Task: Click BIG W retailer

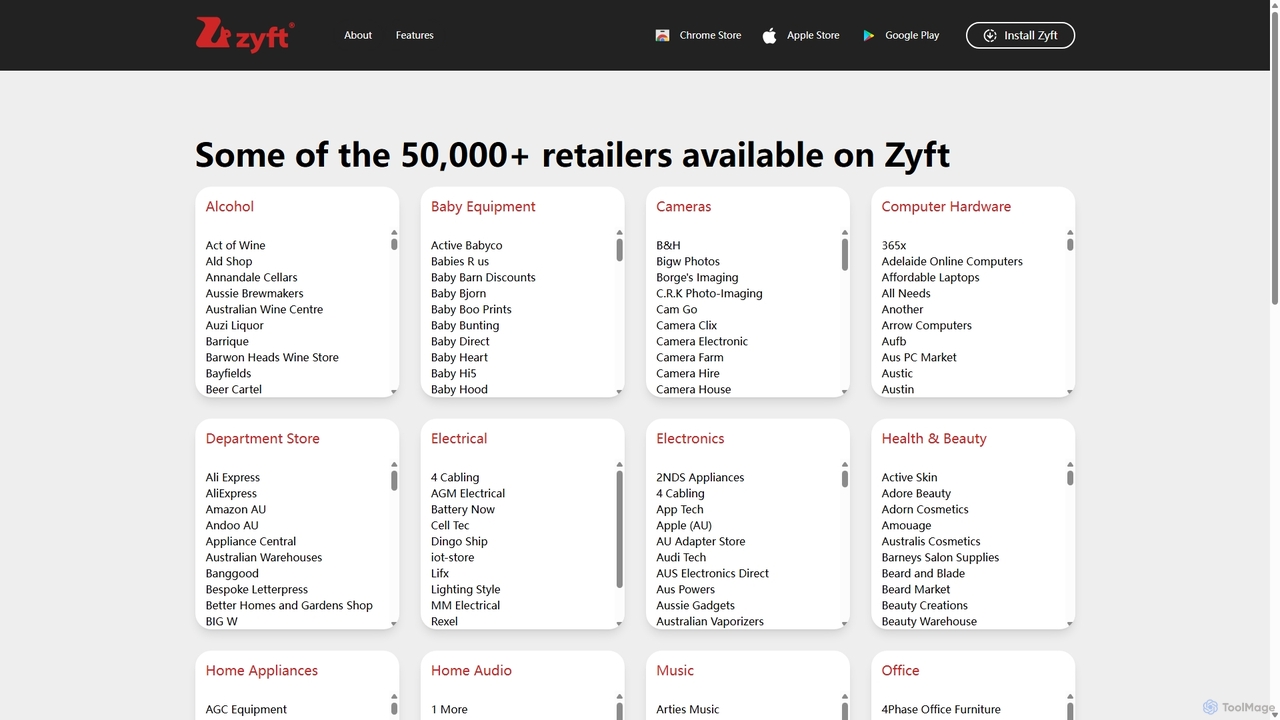Action: click(x=222, y=621)
